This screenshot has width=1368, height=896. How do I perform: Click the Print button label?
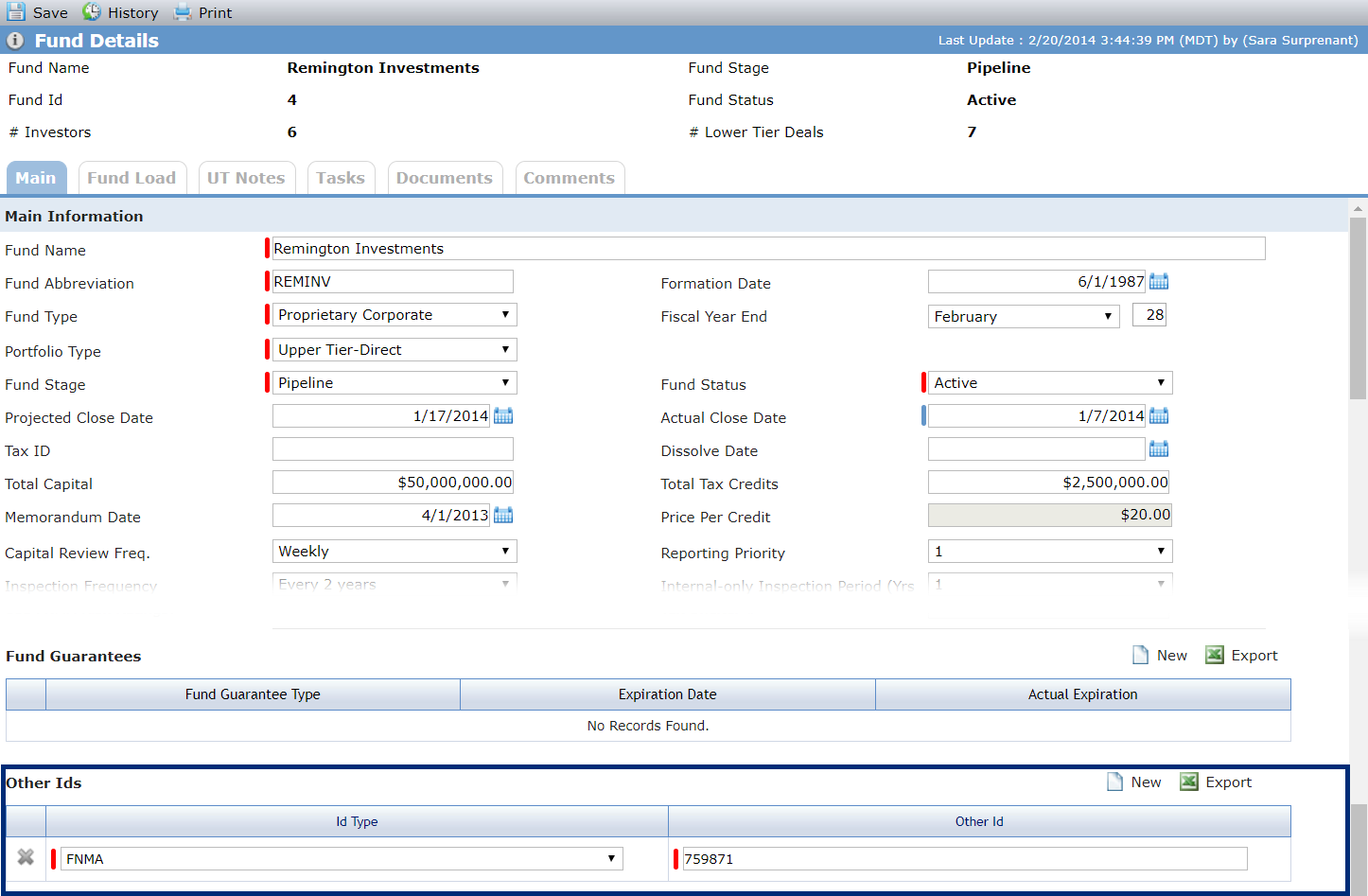click(x=216, y=13)
